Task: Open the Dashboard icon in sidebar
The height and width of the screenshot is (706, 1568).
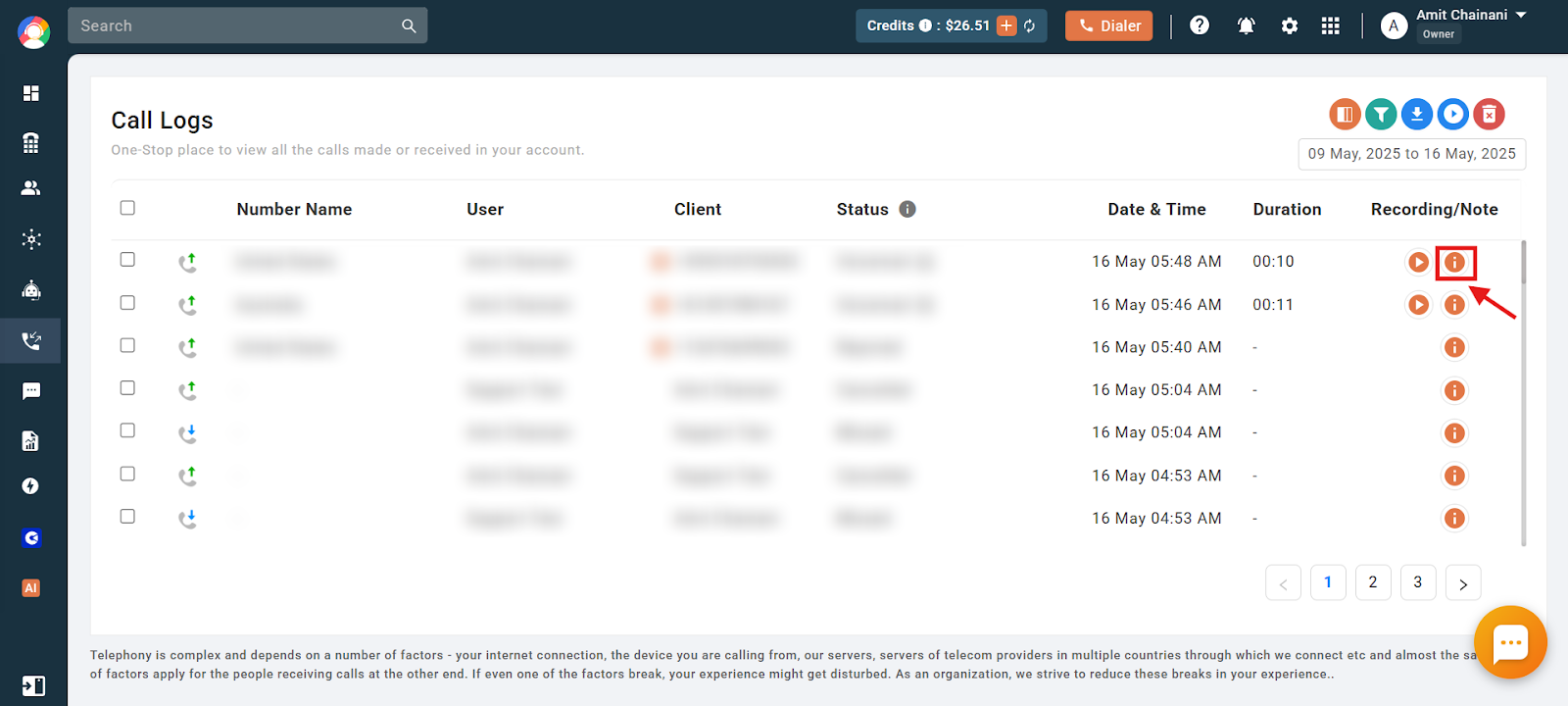Action: (31, 93)
